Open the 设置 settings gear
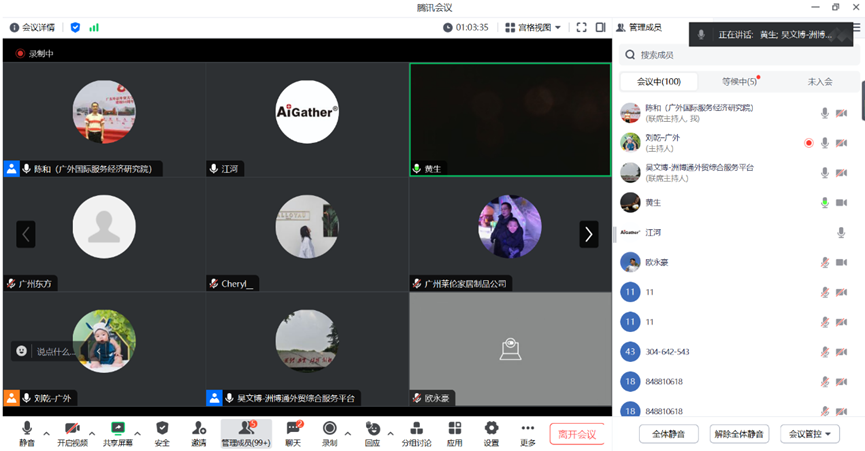The width and height of the screenshot is (865, 451). (x=491, y=429)
